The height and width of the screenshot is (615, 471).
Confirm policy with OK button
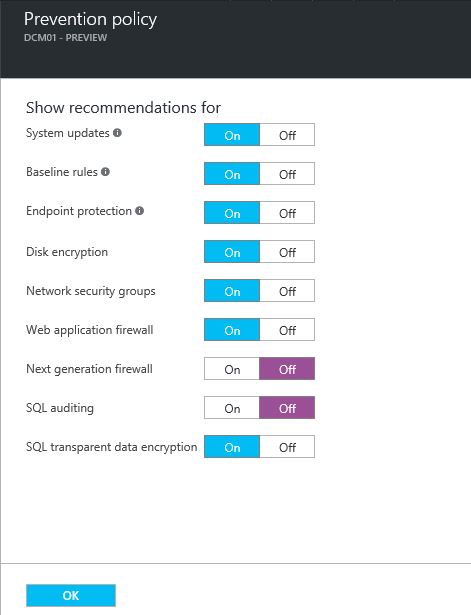[x=71, y=595]
